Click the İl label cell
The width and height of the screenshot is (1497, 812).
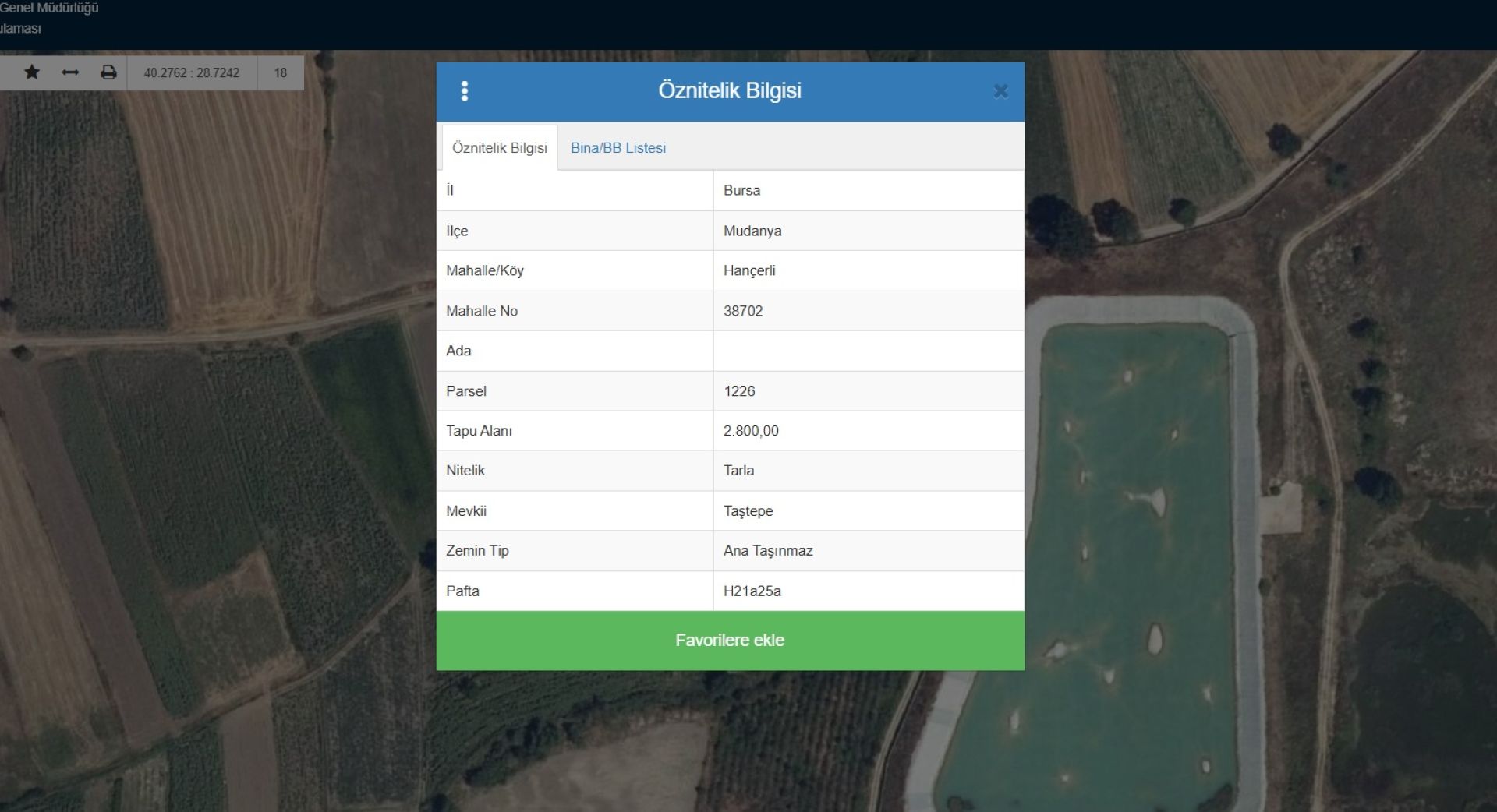pyautogui.click(x=575, y=191)
